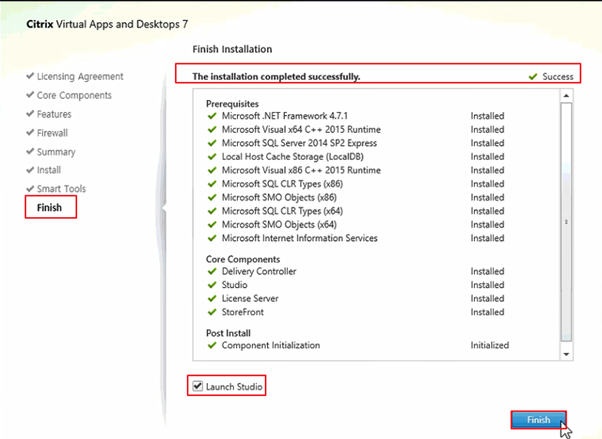Click the Summary step checkmark

pos(30,151)
